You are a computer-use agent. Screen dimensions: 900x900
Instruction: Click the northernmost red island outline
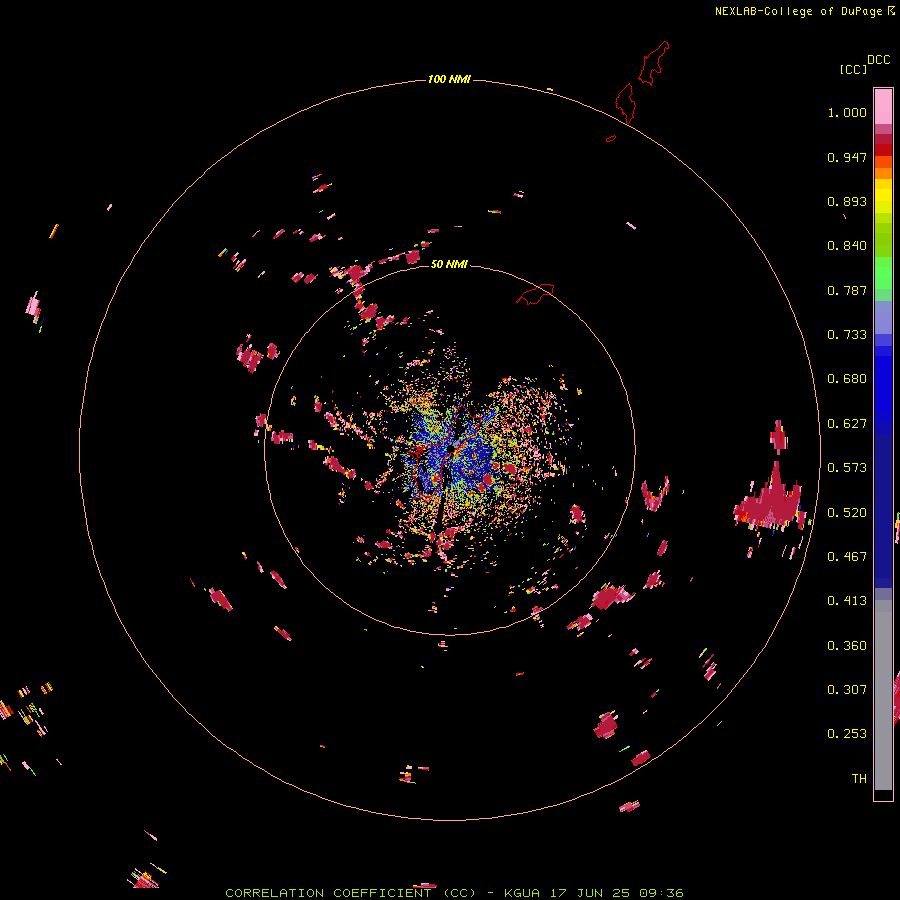654,63
